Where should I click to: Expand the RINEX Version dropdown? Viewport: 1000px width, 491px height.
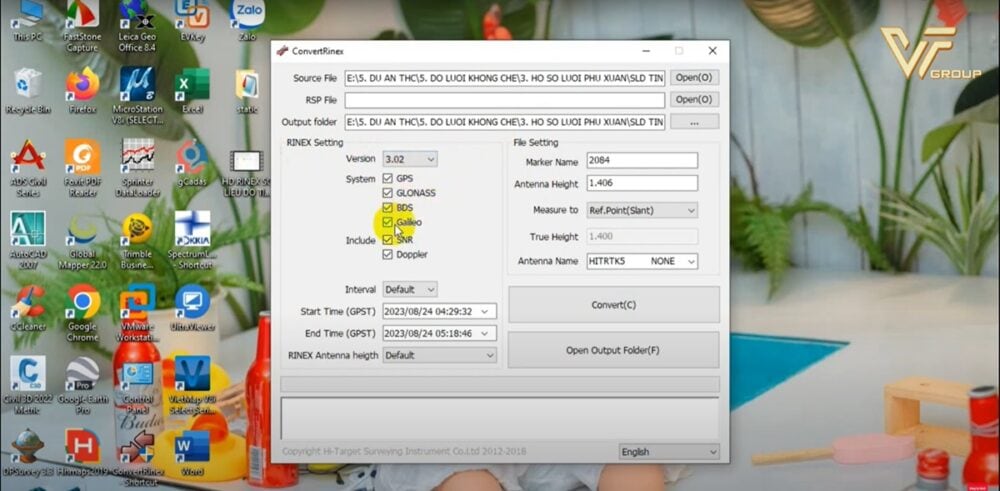click(410, 159)
